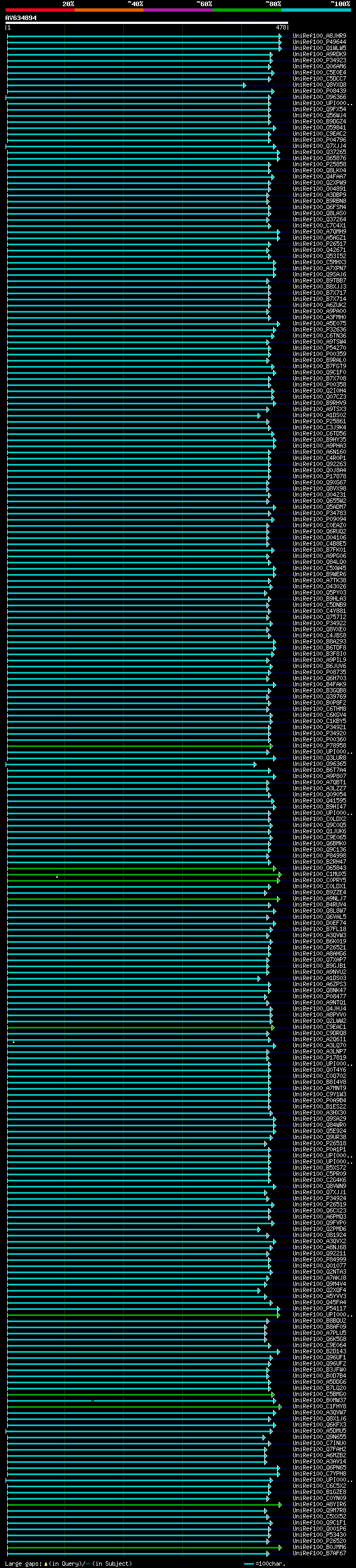The width and height of the screenshot is (356, 1568).
Task: Select the UniRef100_C0PRY5 label
Action: pyautogui.click(x=319, y=879)
